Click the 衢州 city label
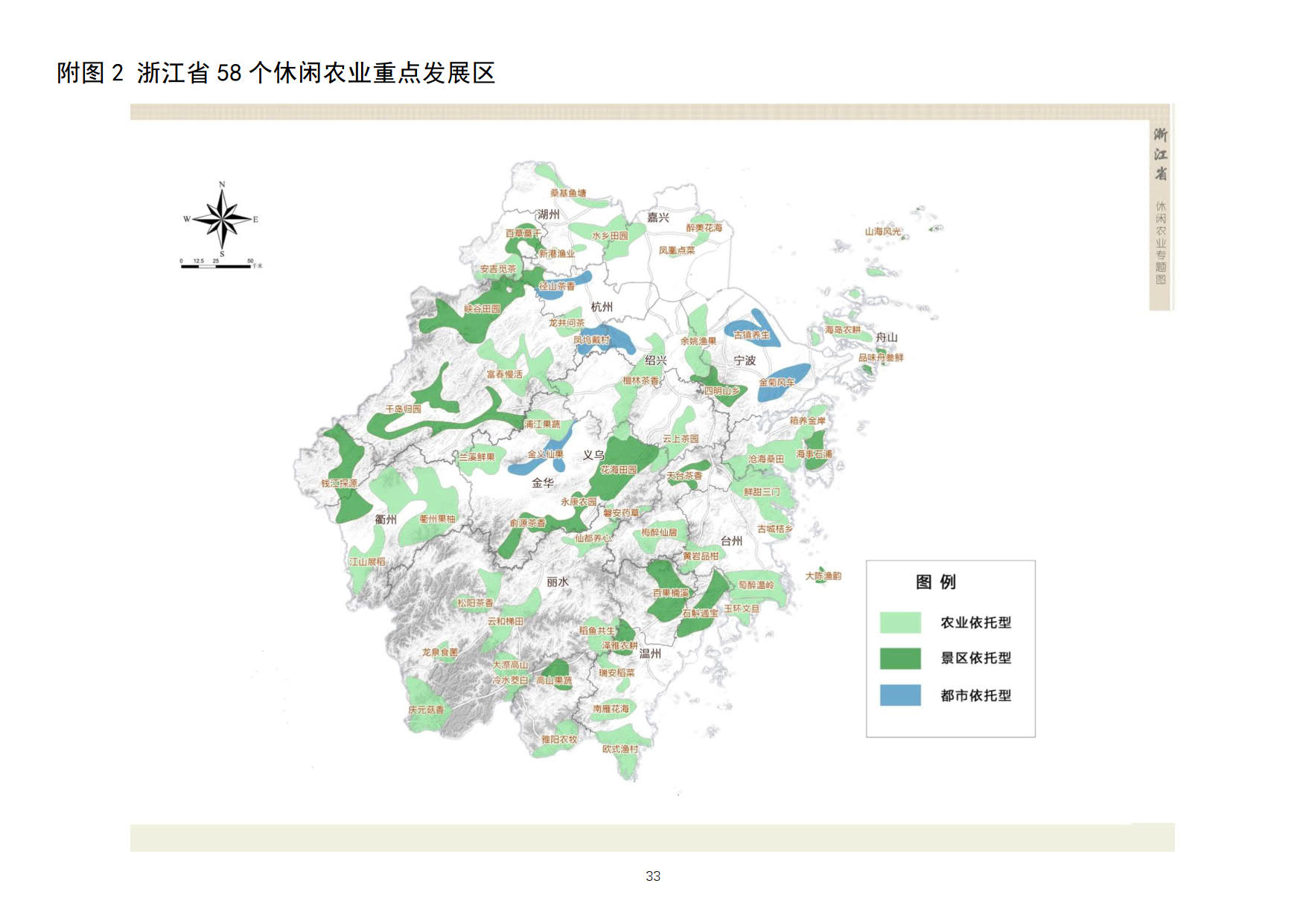 [x=386, y=520]
